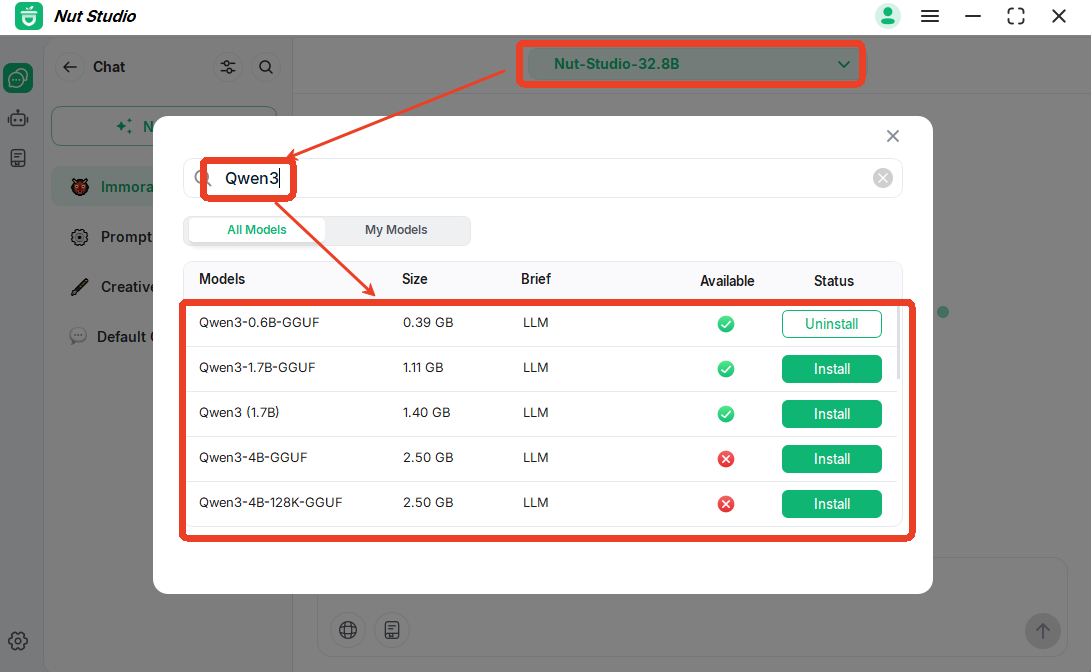Screen dimensions: 1091x672
Task: Click the Default chat bubble icon
Action: tap(78, 337)
